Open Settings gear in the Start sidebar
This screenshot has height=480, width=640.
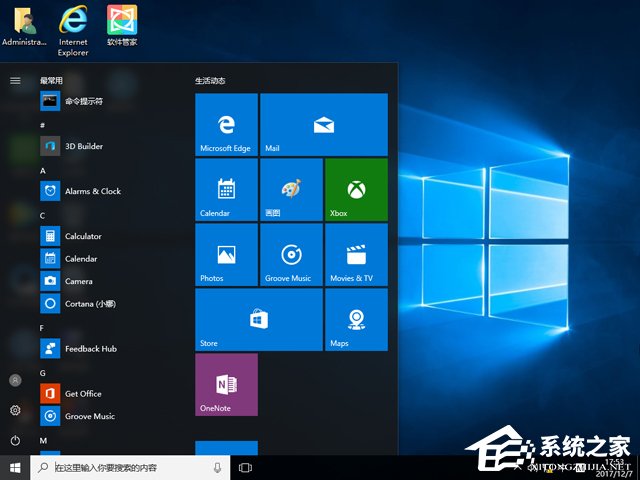click(15, 410)
